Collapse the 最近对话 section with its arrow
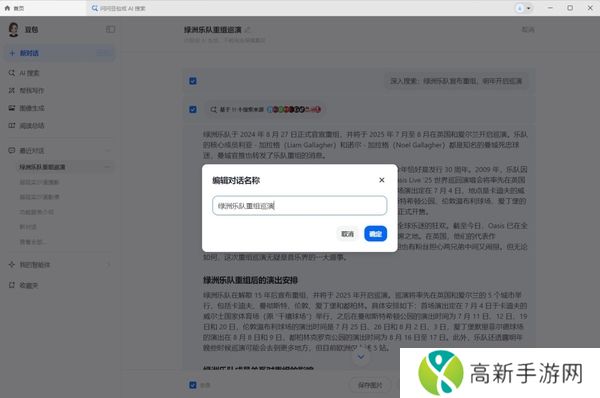 (108, 150)
